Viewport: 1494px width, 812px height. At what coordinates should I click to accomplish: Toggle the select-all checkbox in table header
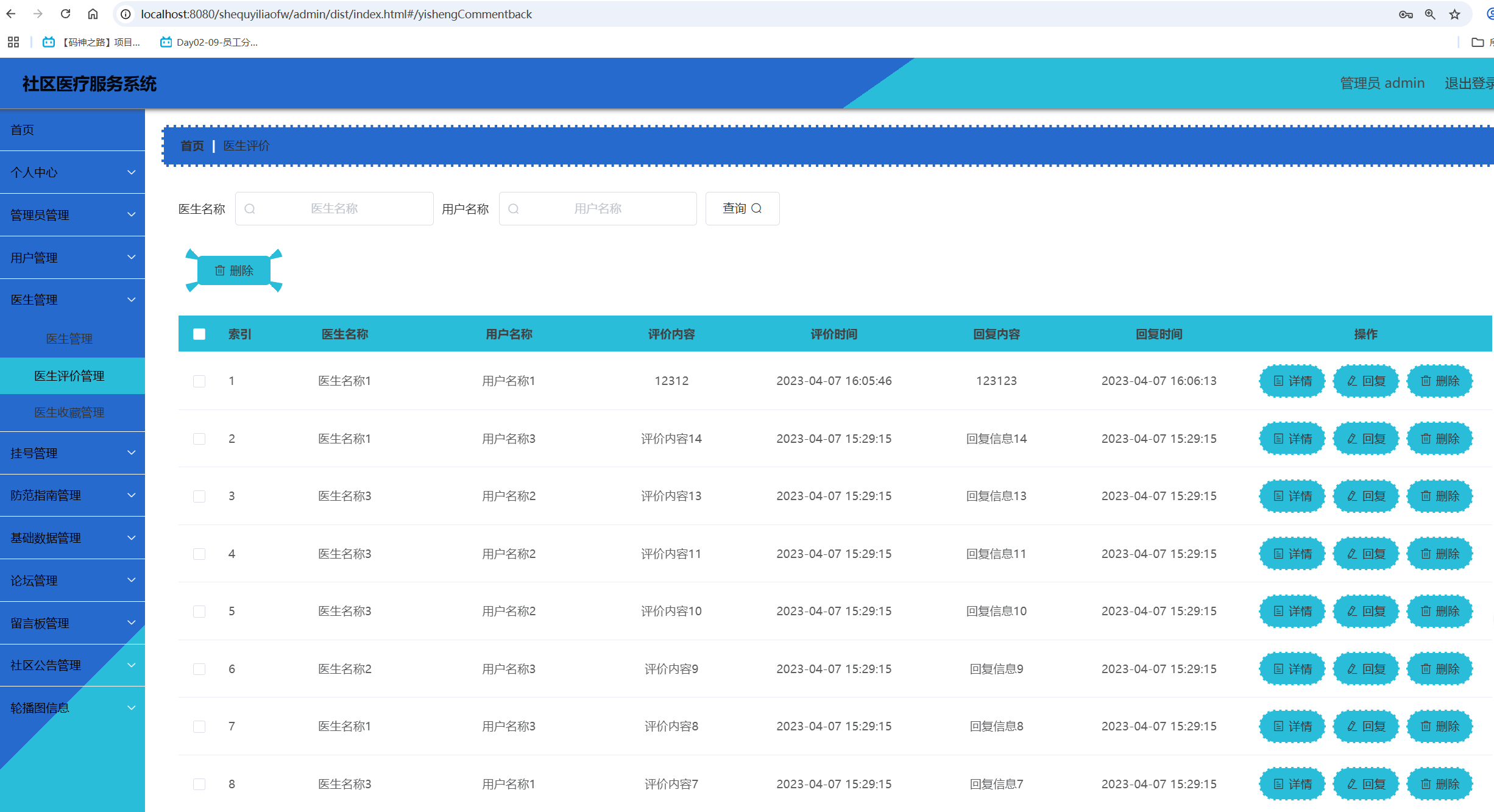point(199,334)
